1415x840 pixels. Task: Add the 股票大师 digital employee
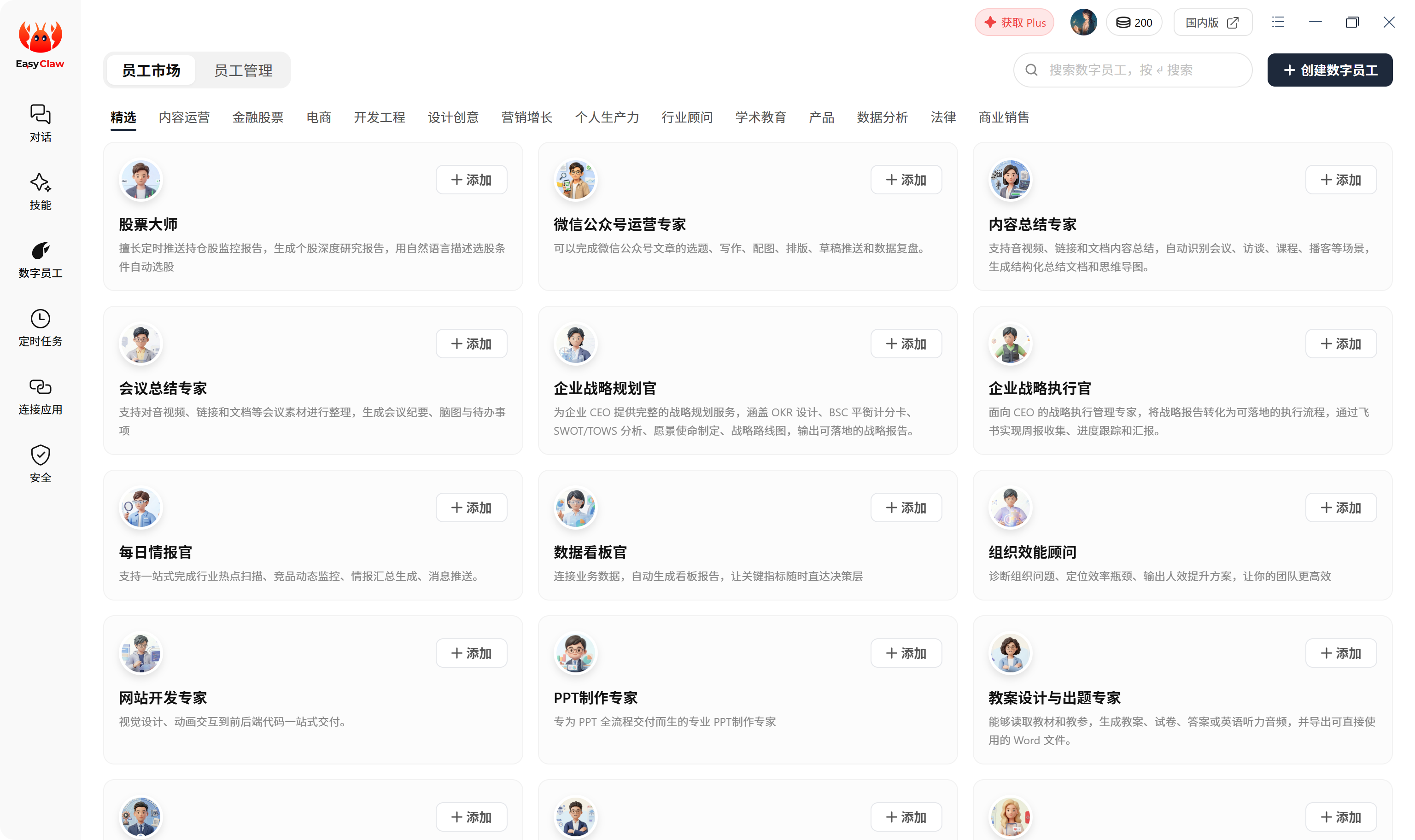pos(471,180)
